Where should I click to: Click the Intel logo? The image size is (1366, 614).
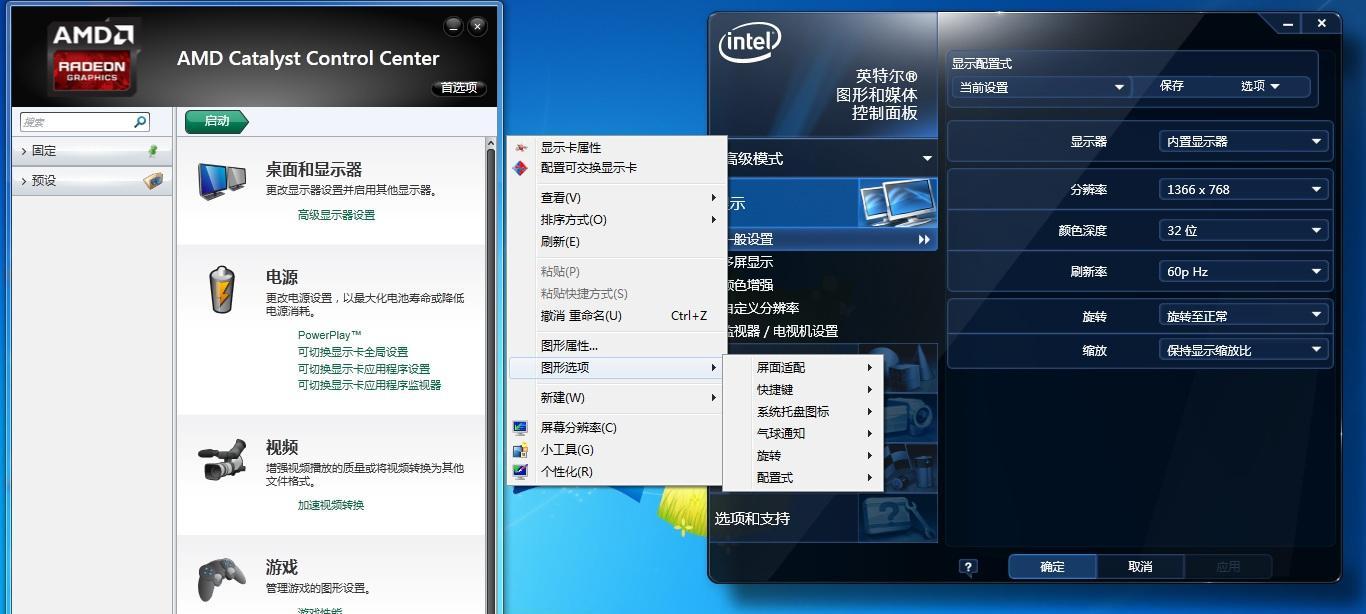750,42
